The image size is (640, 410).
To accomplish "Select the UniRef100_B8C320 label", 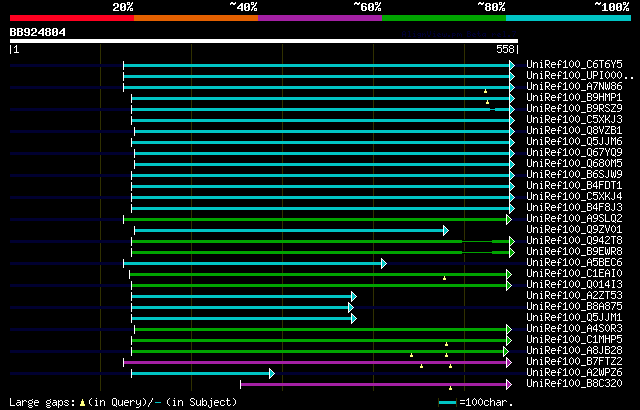I will coord(574,384).
